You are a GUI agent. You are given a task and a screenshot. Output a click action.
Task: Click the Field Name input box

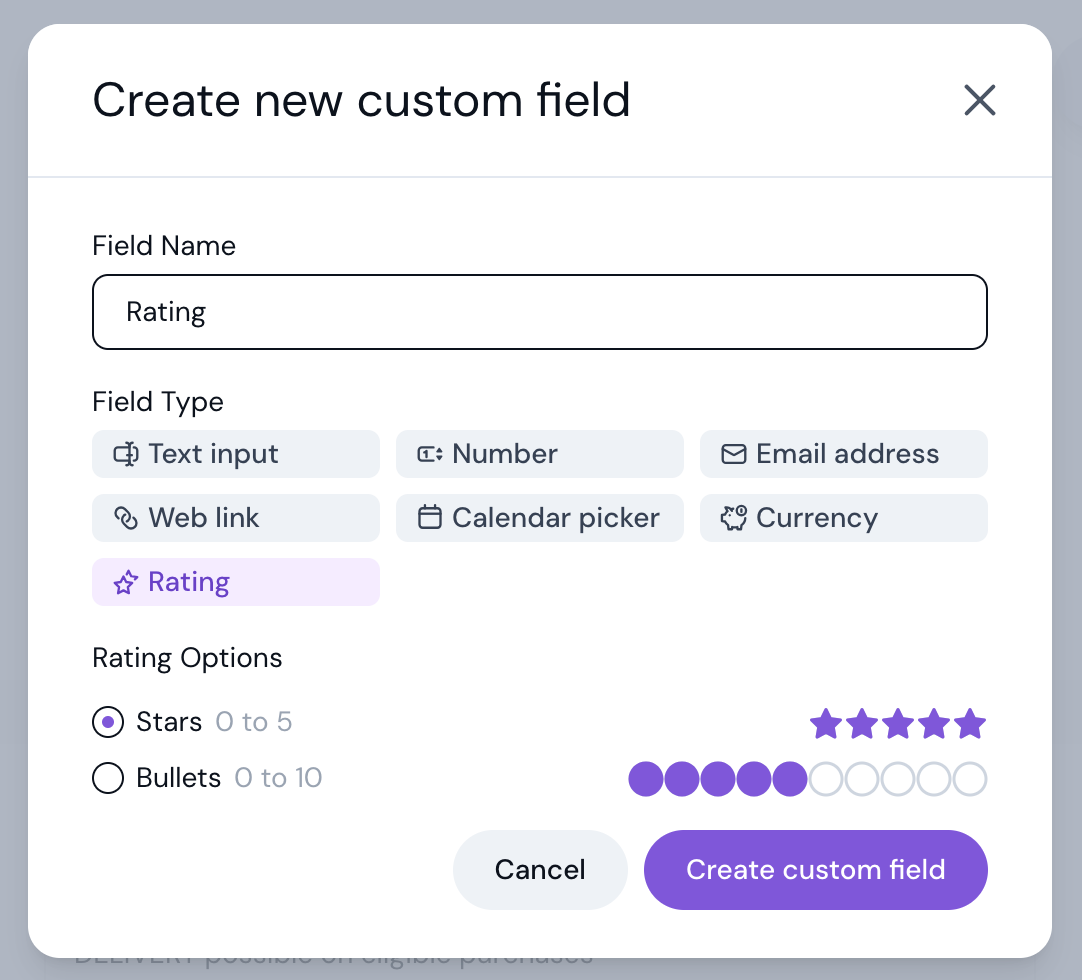(x=540, y=312)
